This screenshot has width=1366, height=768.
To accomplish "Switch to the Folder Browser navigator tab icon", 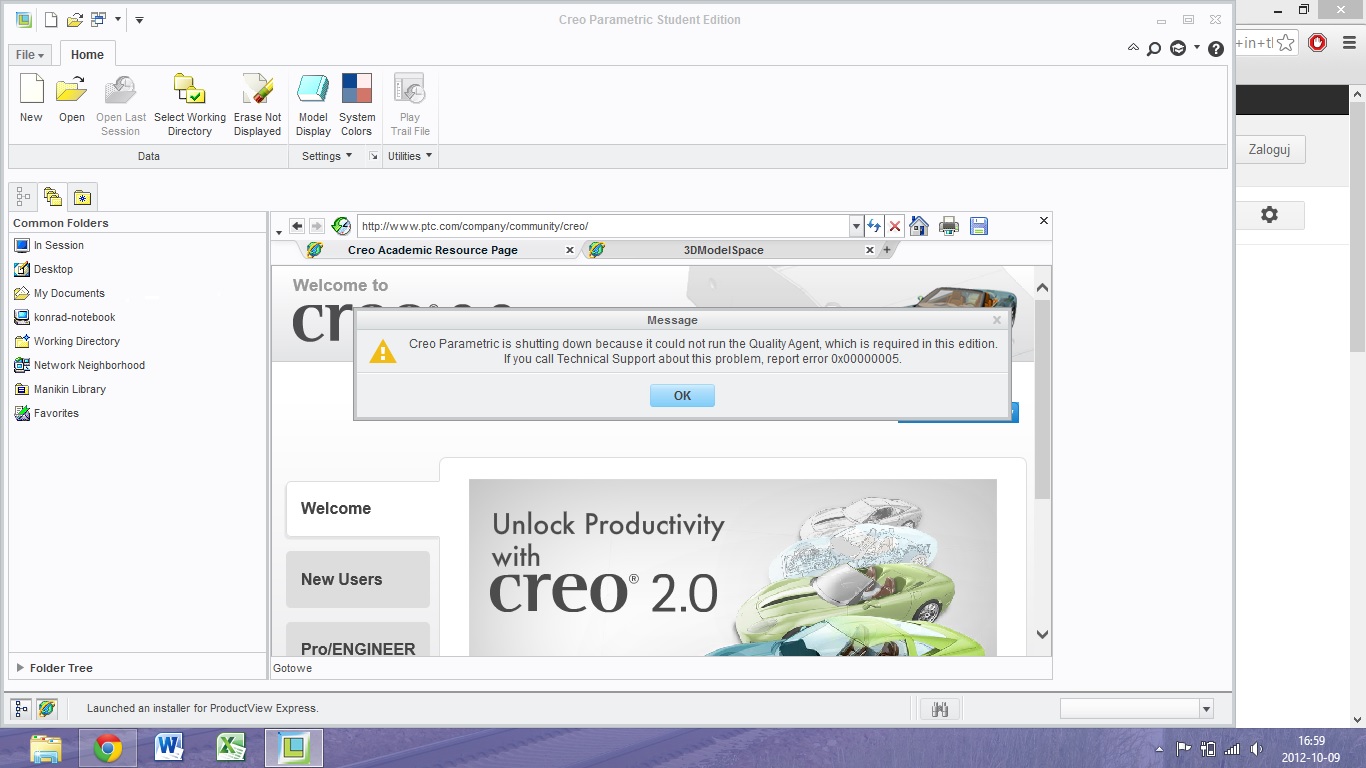I will [53, 197].
